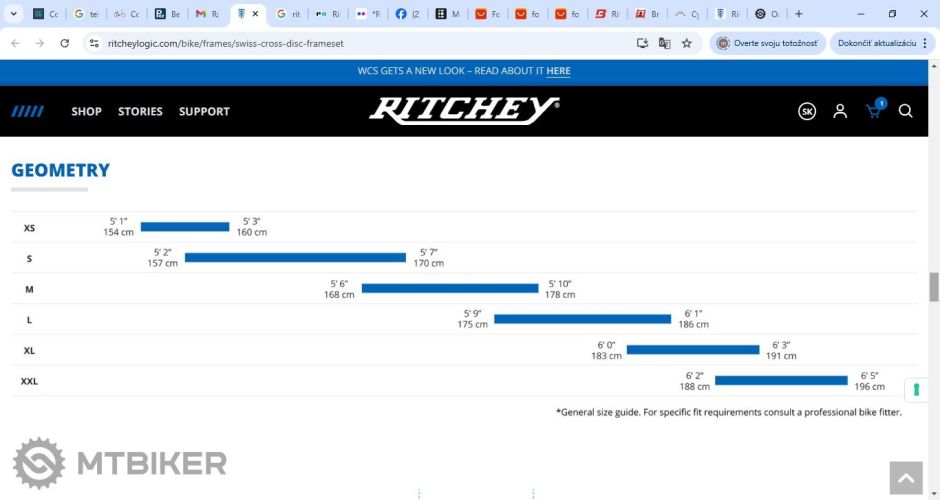Click the translate page icon
The width and height of the screenshot is (940, 500).
664,44
